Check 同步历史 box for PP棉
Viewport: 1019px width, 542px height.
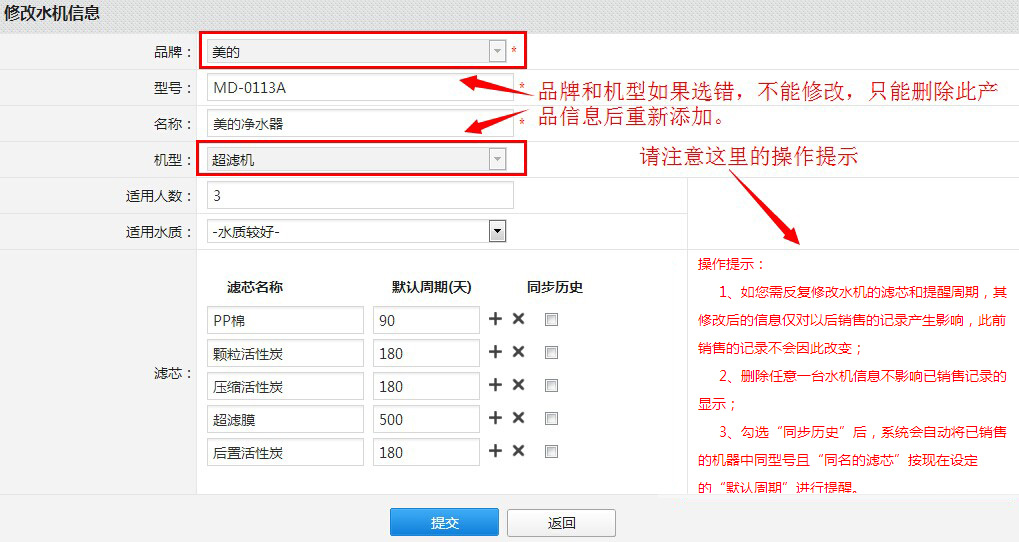(551, 320)
